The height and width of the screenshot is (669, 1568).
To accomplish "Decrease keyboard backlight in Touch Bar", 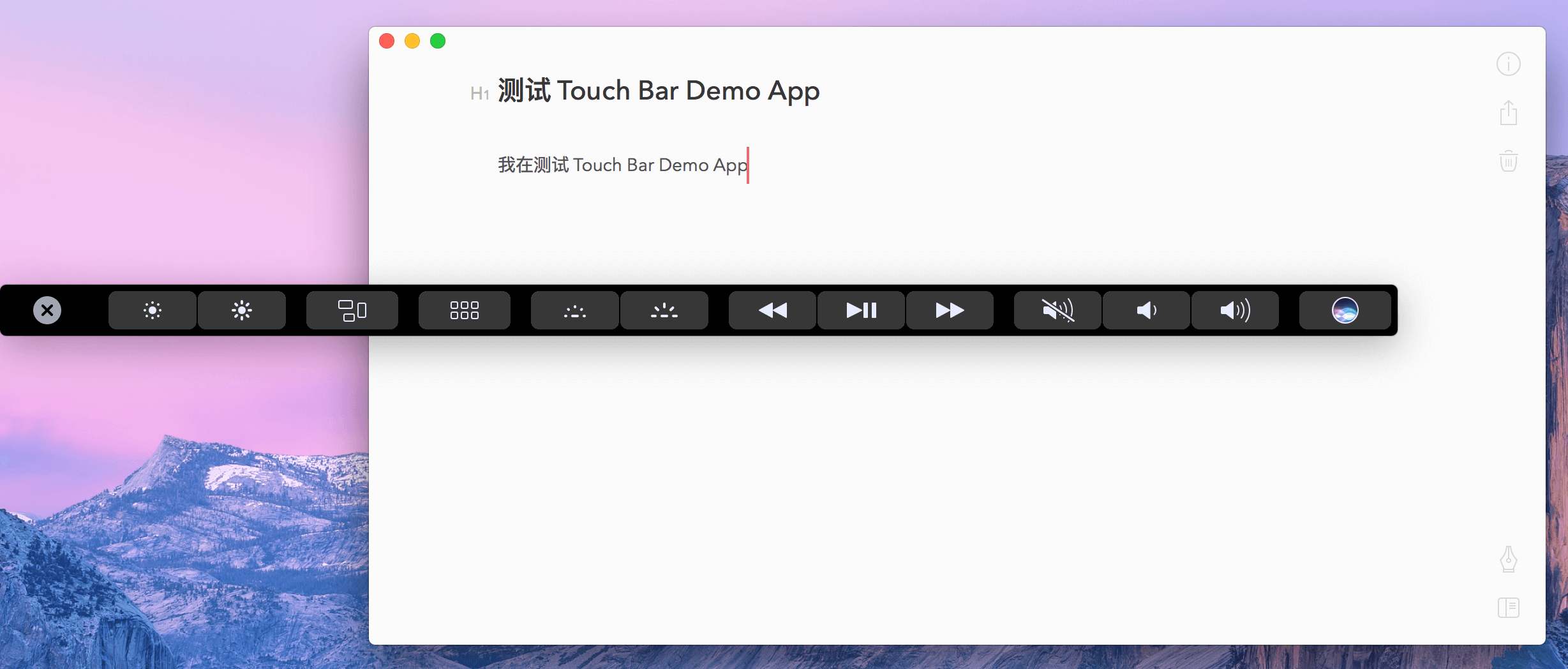I will click(575, 310).
